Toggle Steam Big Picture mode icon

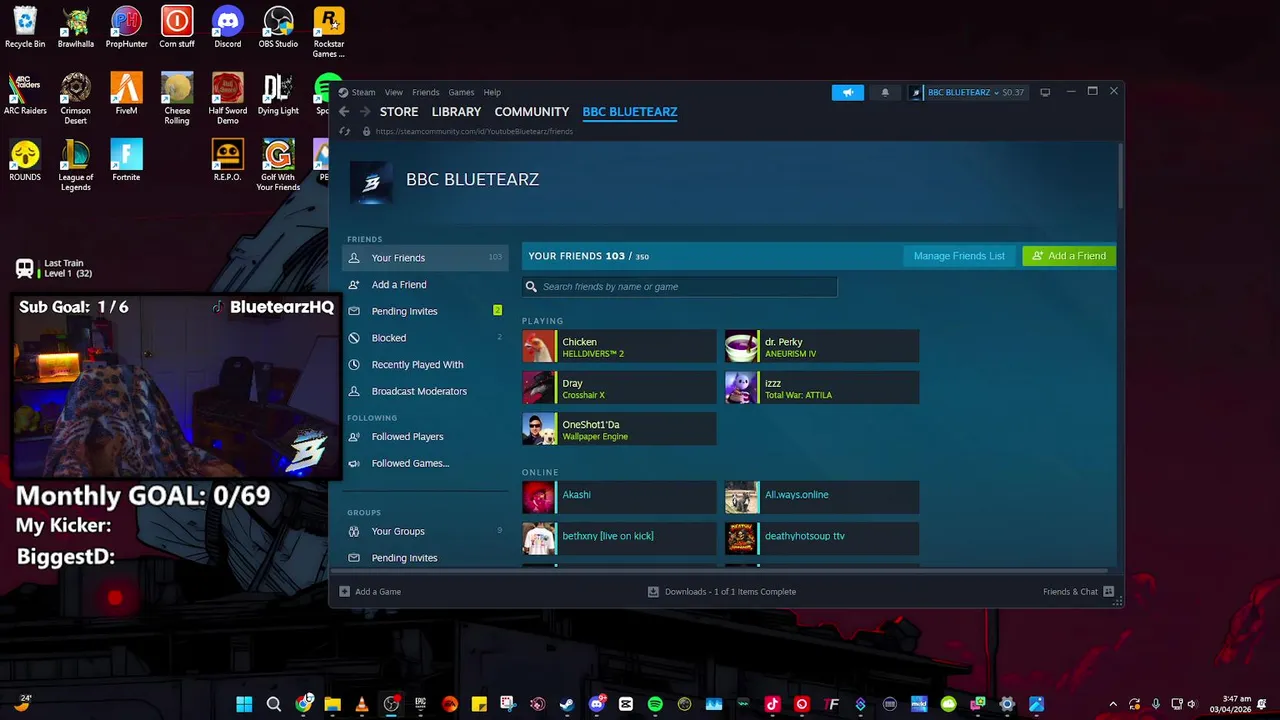(x=1045, y=92)
